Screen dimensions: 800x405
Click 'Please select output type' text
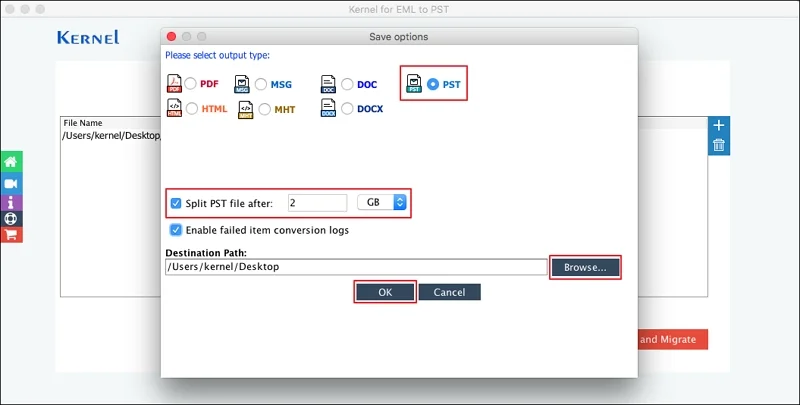tap(217, 55)
